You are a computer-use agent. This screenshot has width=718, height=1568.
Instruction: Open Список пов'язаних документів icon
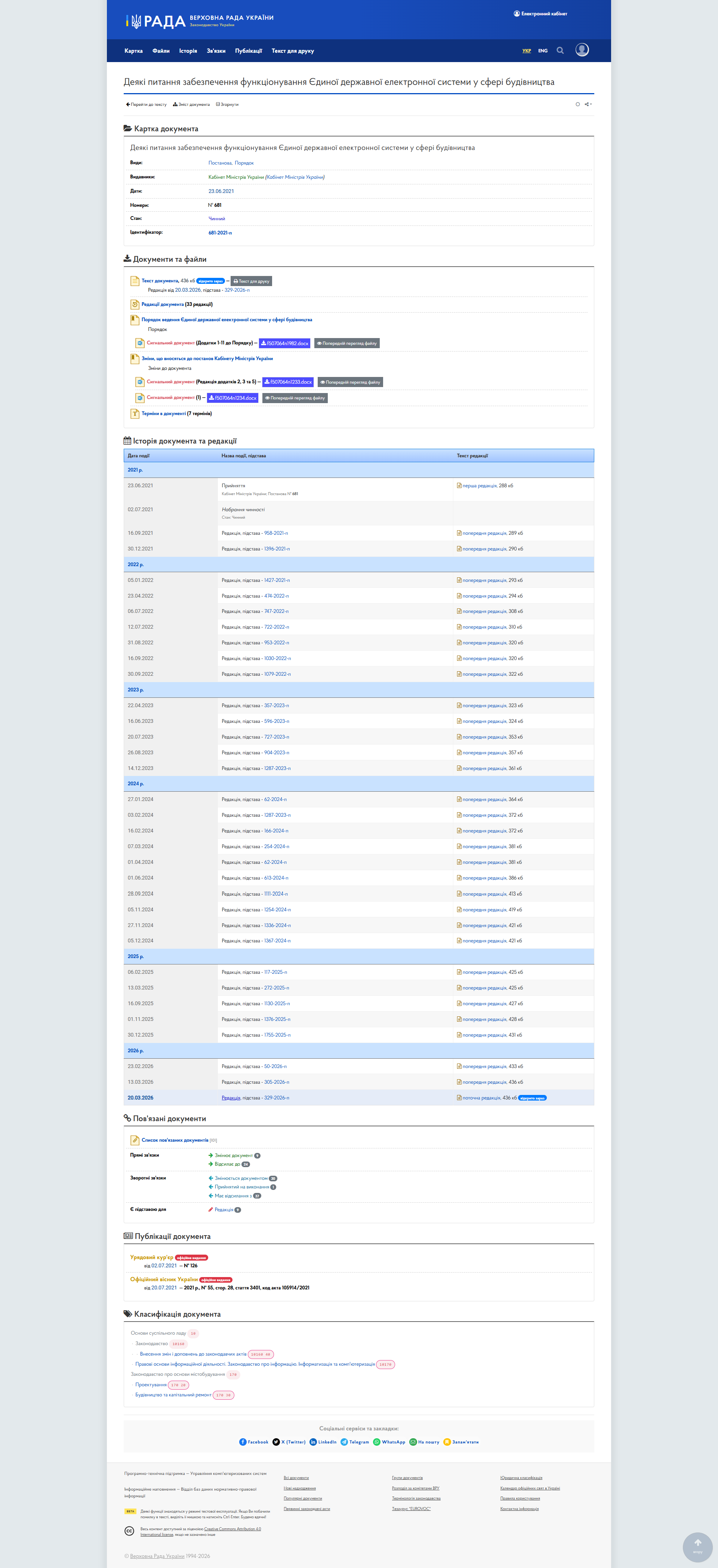(135, 1140)
